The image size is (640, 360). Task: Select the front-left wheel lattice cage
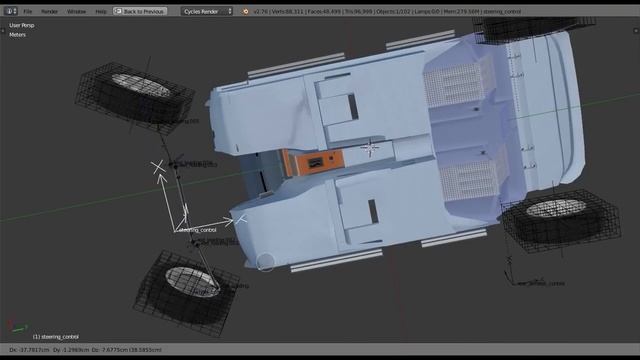pos(135,98)
